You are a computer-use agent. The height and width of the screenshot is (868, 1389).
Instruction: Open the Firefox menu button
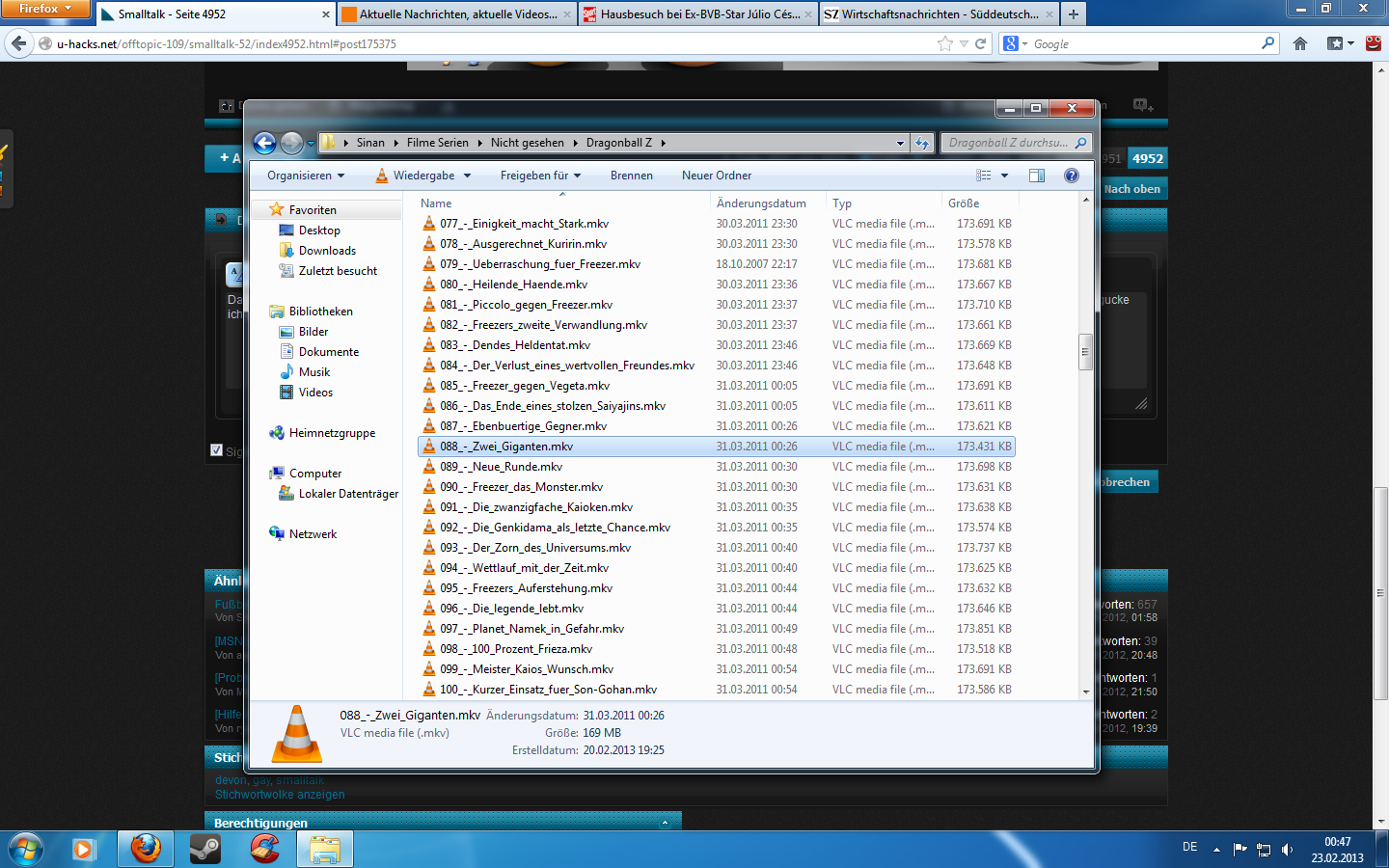click(x=44, y=9)
